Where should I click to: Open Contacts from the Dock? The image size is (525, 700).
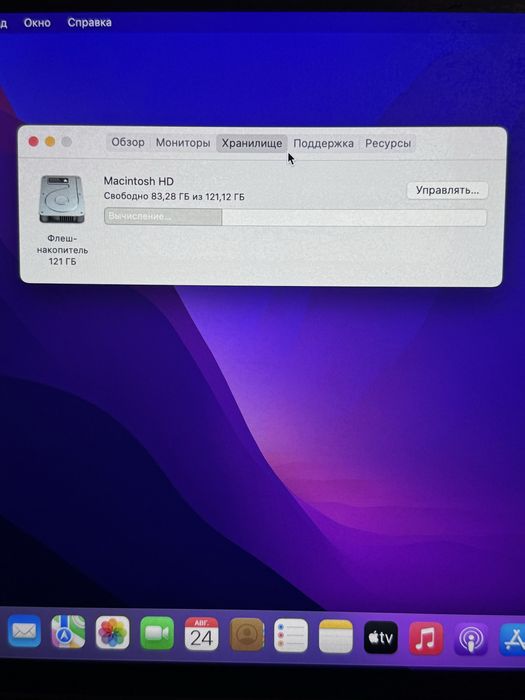[x=247, y=634]
